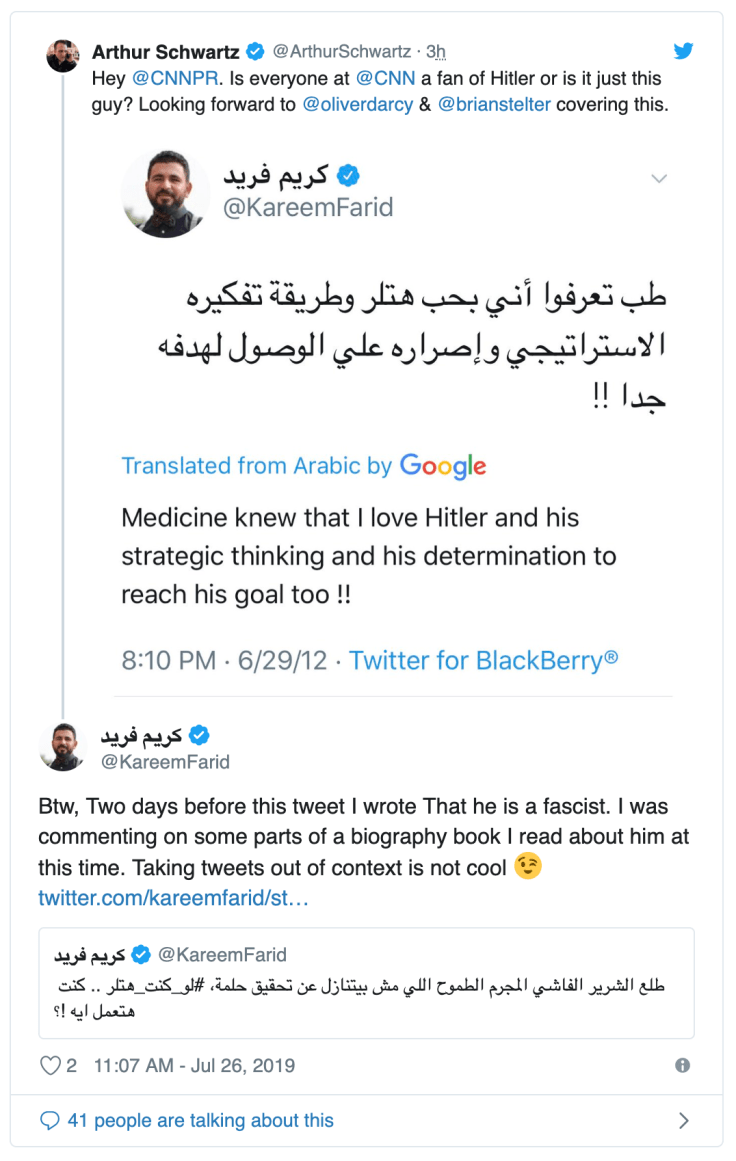
Task: Open the right-arrow chevron on conversation bar
Action: pos(684,1120)
